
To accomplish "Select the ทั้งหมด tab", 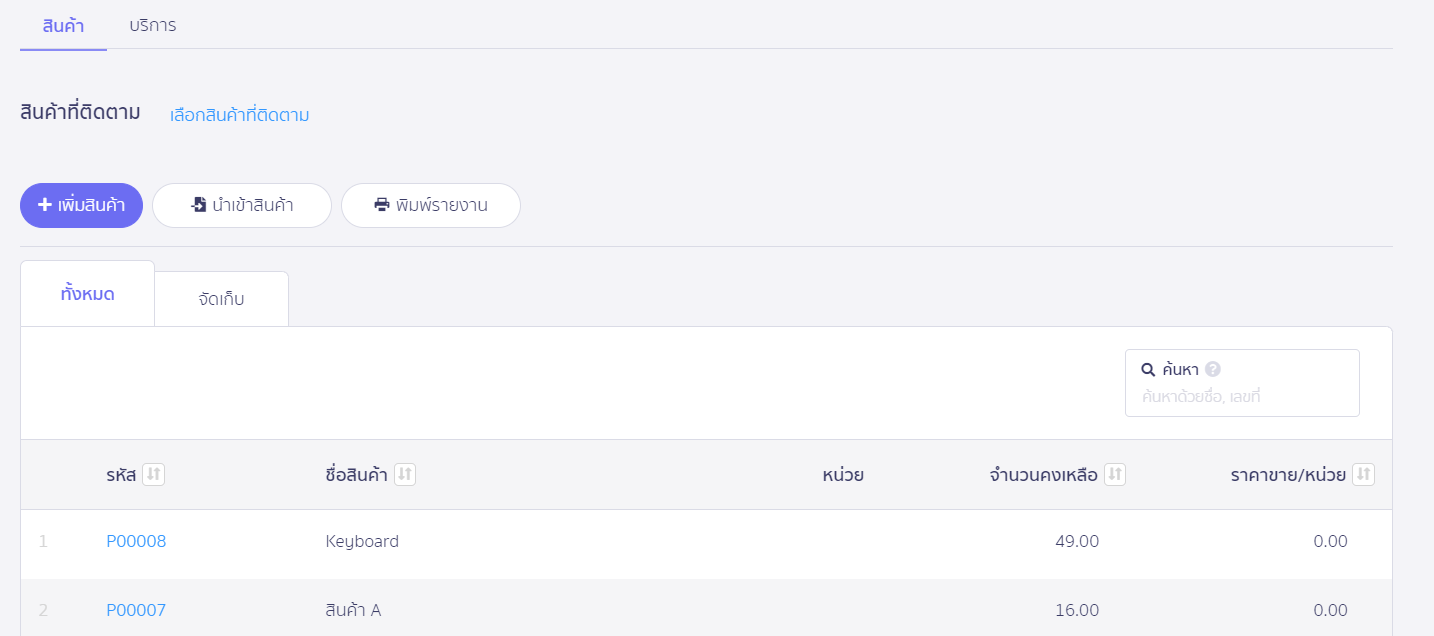I will (x=87, y=294).
